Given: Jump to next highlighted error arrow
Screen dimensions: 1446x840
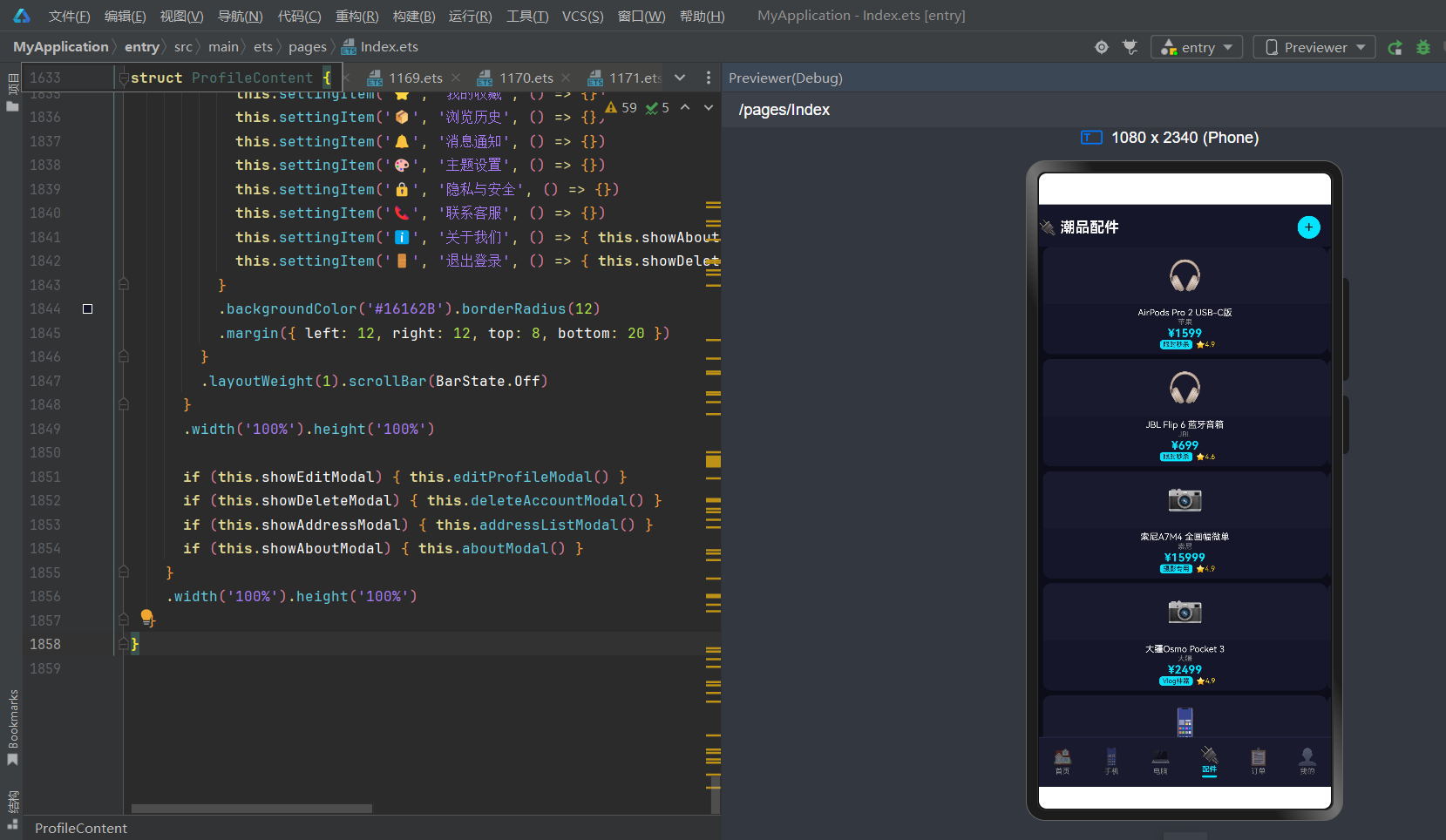Looking at the screenshot, I should pyautogui.click(x=709, y=107).
